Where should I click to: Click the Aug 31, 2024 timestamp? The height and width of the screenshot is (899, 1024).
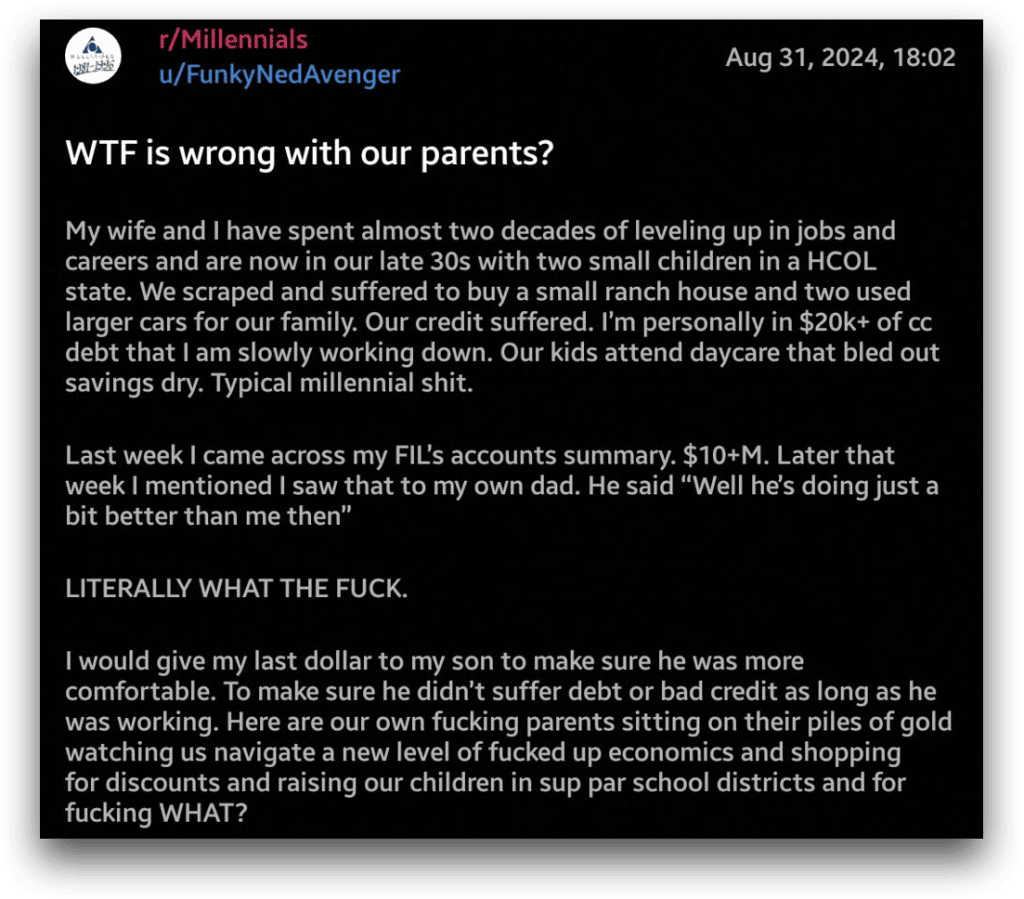pos(840,57)
